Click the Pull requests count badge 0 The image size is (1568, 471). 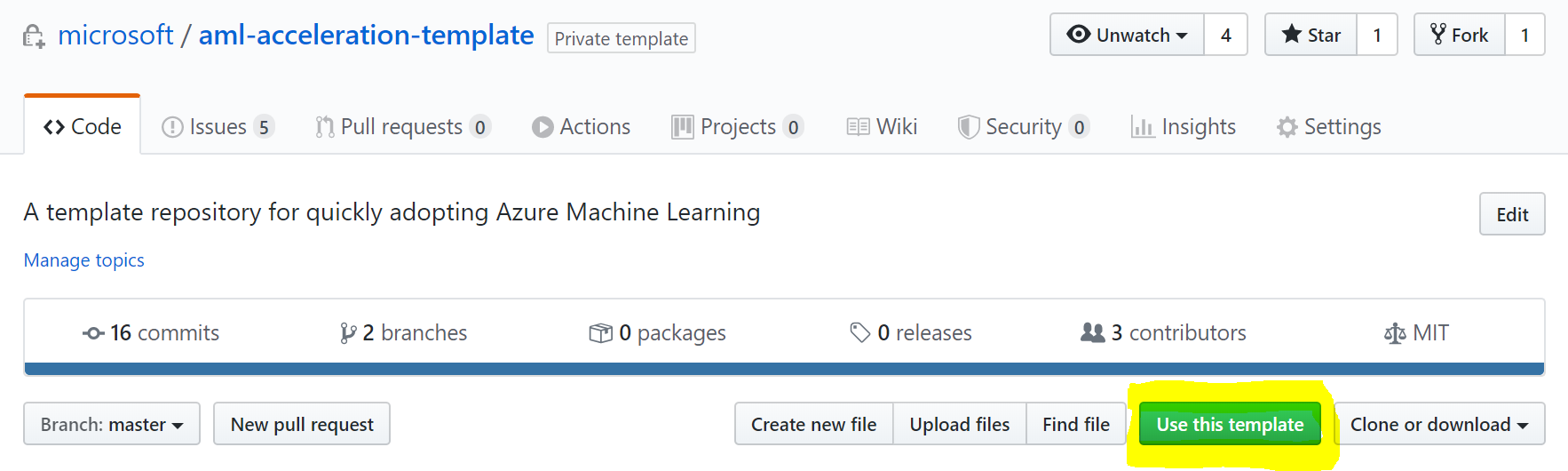click(x=480, y=127)
